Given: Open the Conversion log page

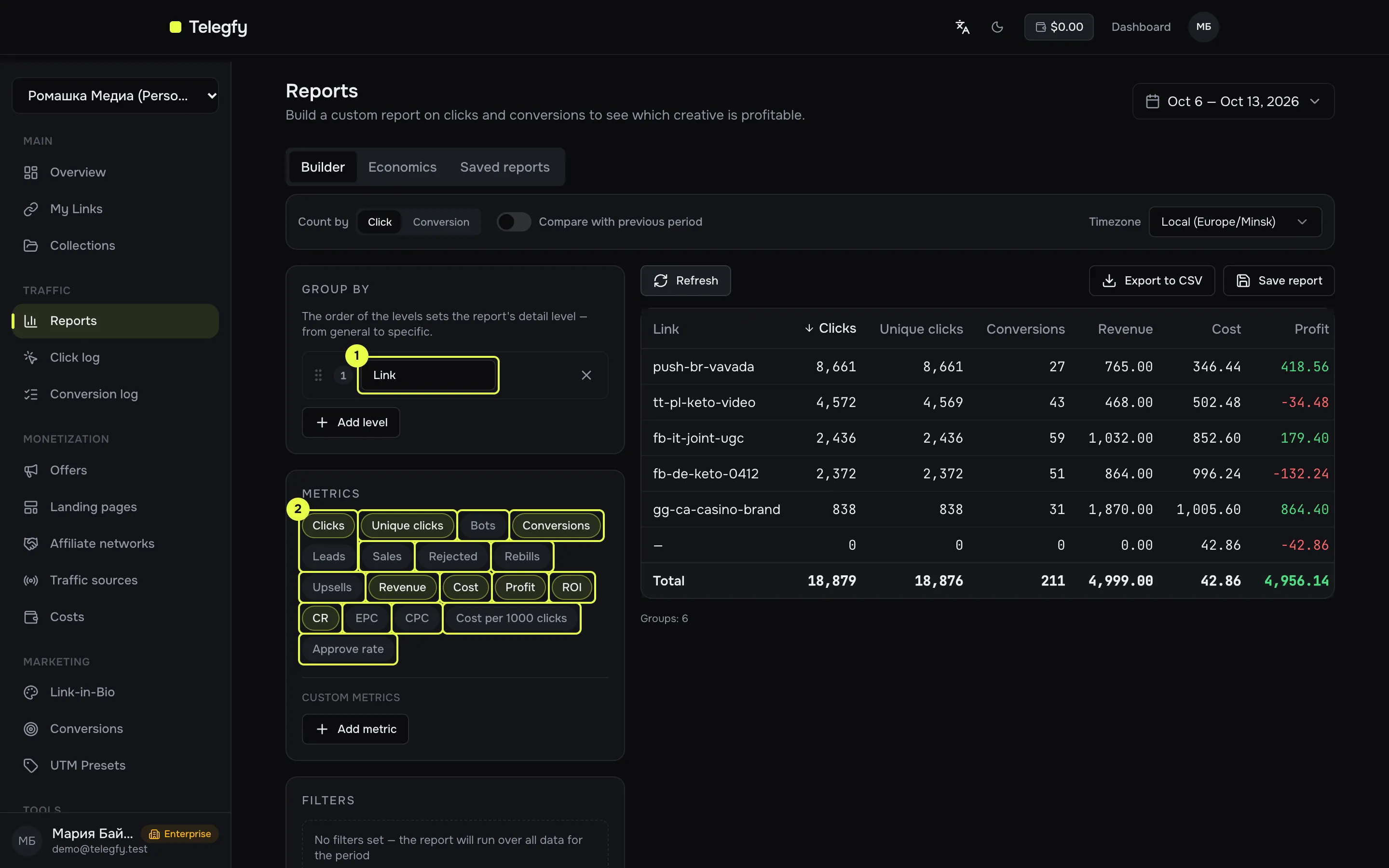Looking at the screenshot, I should coord(115,394).
